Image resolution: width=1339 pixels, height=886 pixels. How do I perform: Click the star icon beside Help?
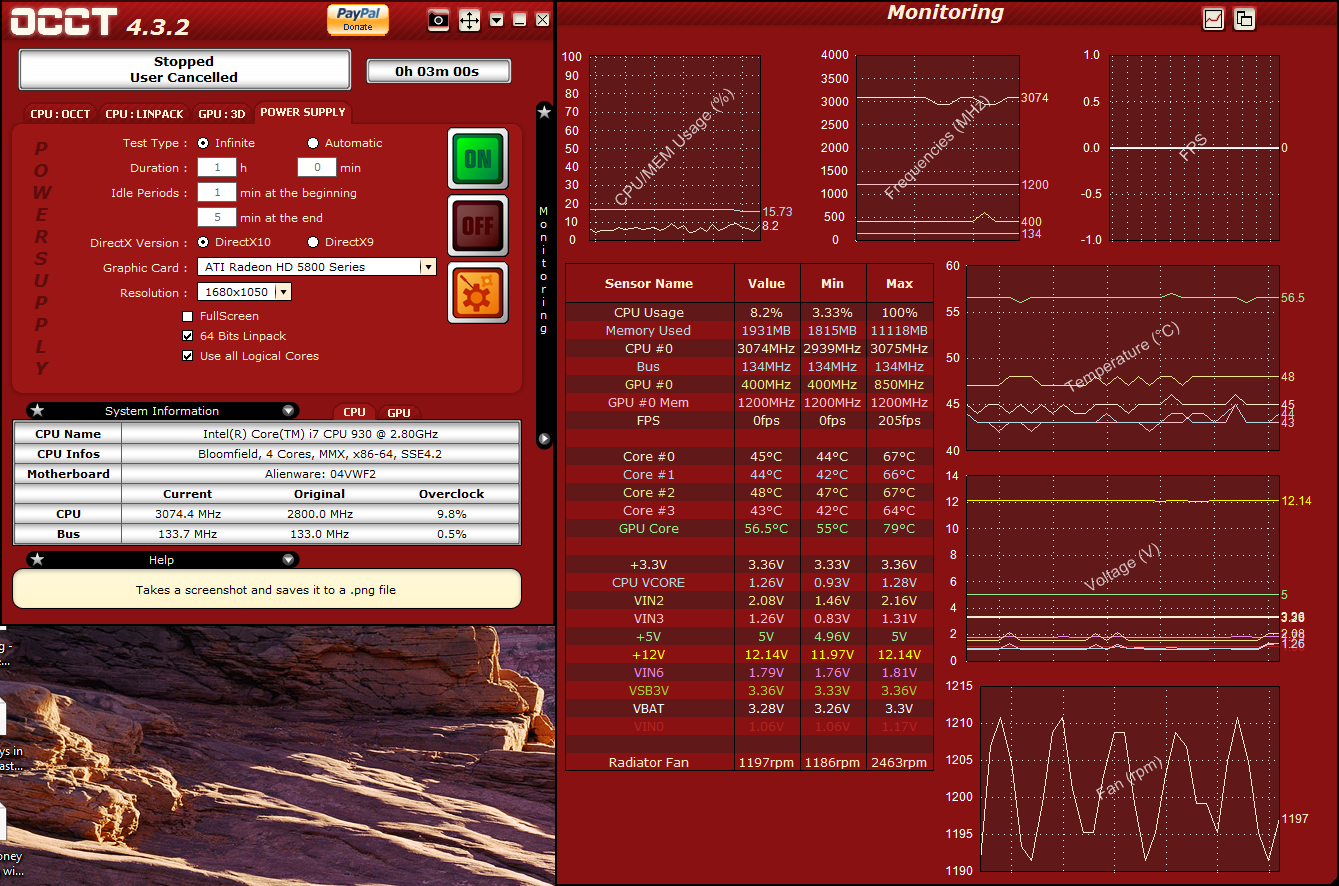click(37, 559)
